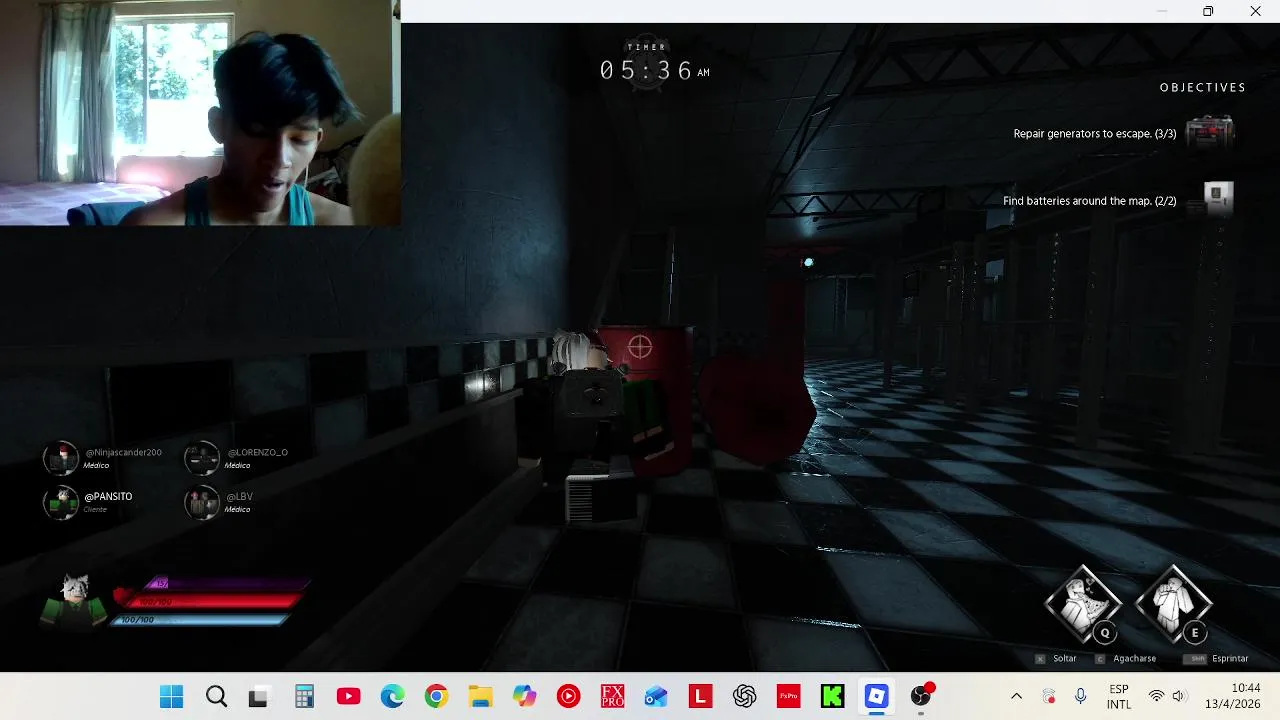Open the green K taskbar app
This screenshot has height=720, width=1280.
coord(832,696)
